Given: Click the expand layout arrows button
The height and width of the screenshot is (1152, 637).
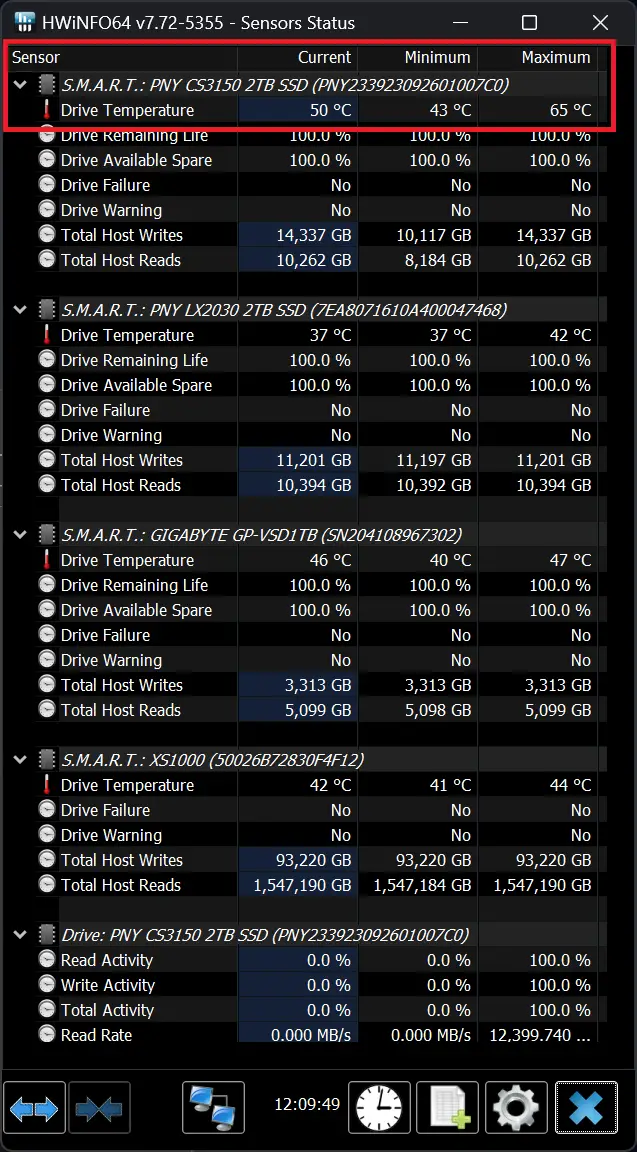Looking at the screenshot, I should pyautogui.click(x=35, y=1107).
